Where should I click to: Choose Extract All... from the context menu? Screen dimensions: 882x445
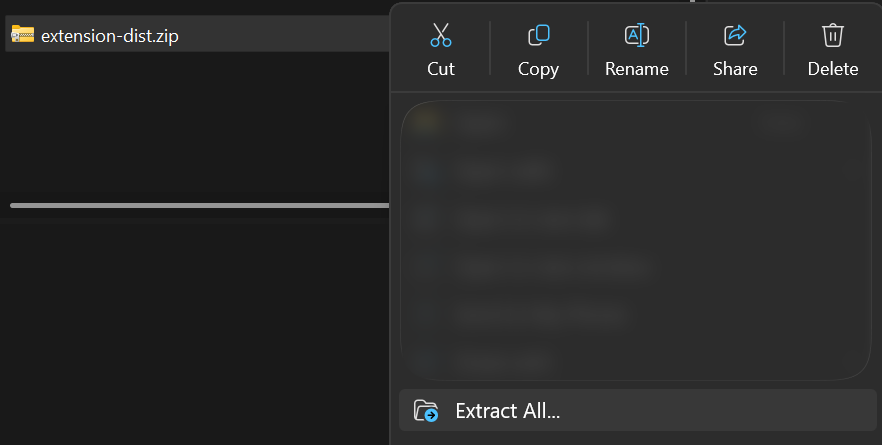[637, 411]
